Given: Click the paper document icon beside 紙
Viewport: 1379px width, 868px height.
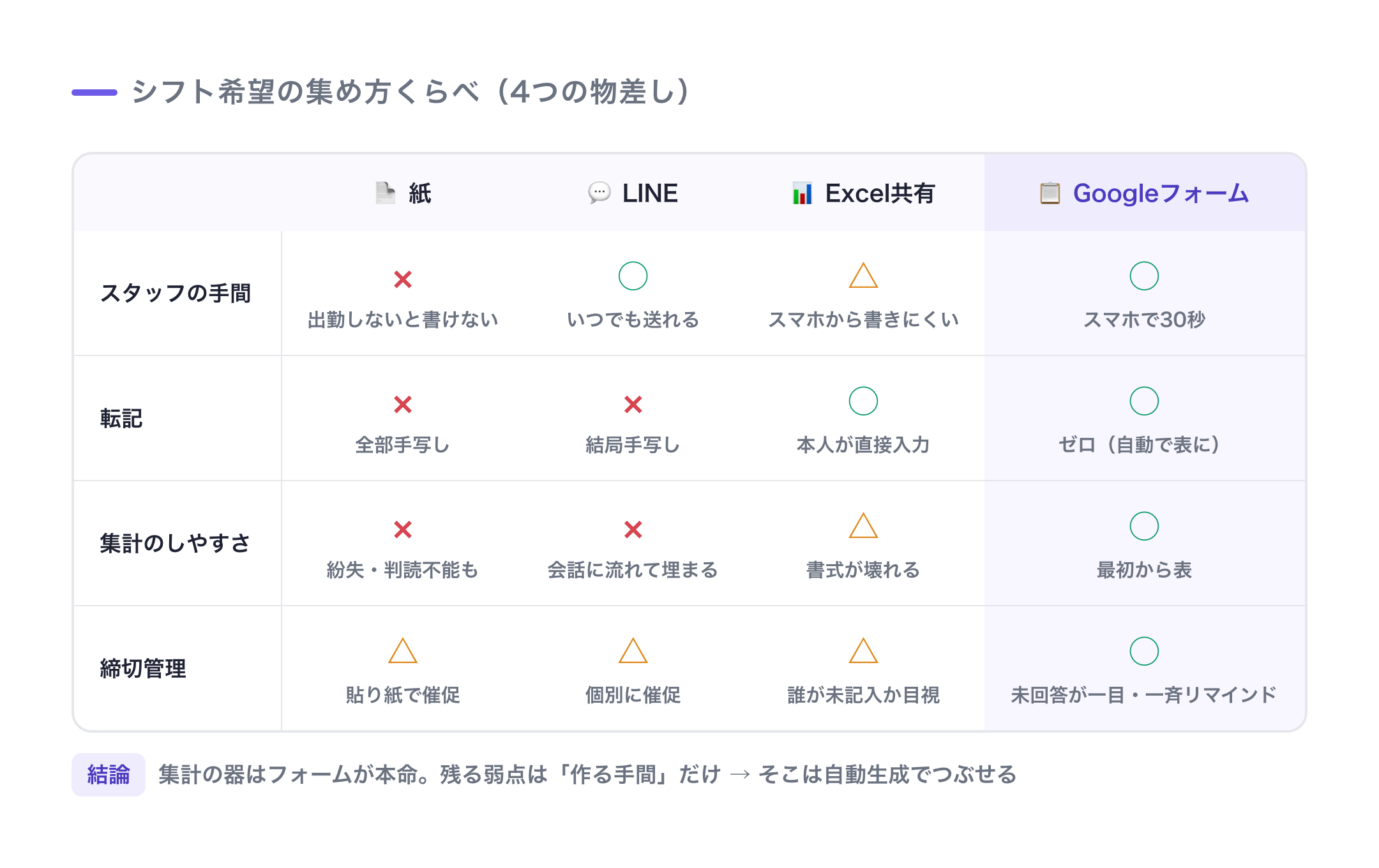Looking at the screenshot, I should coord(385,193).
